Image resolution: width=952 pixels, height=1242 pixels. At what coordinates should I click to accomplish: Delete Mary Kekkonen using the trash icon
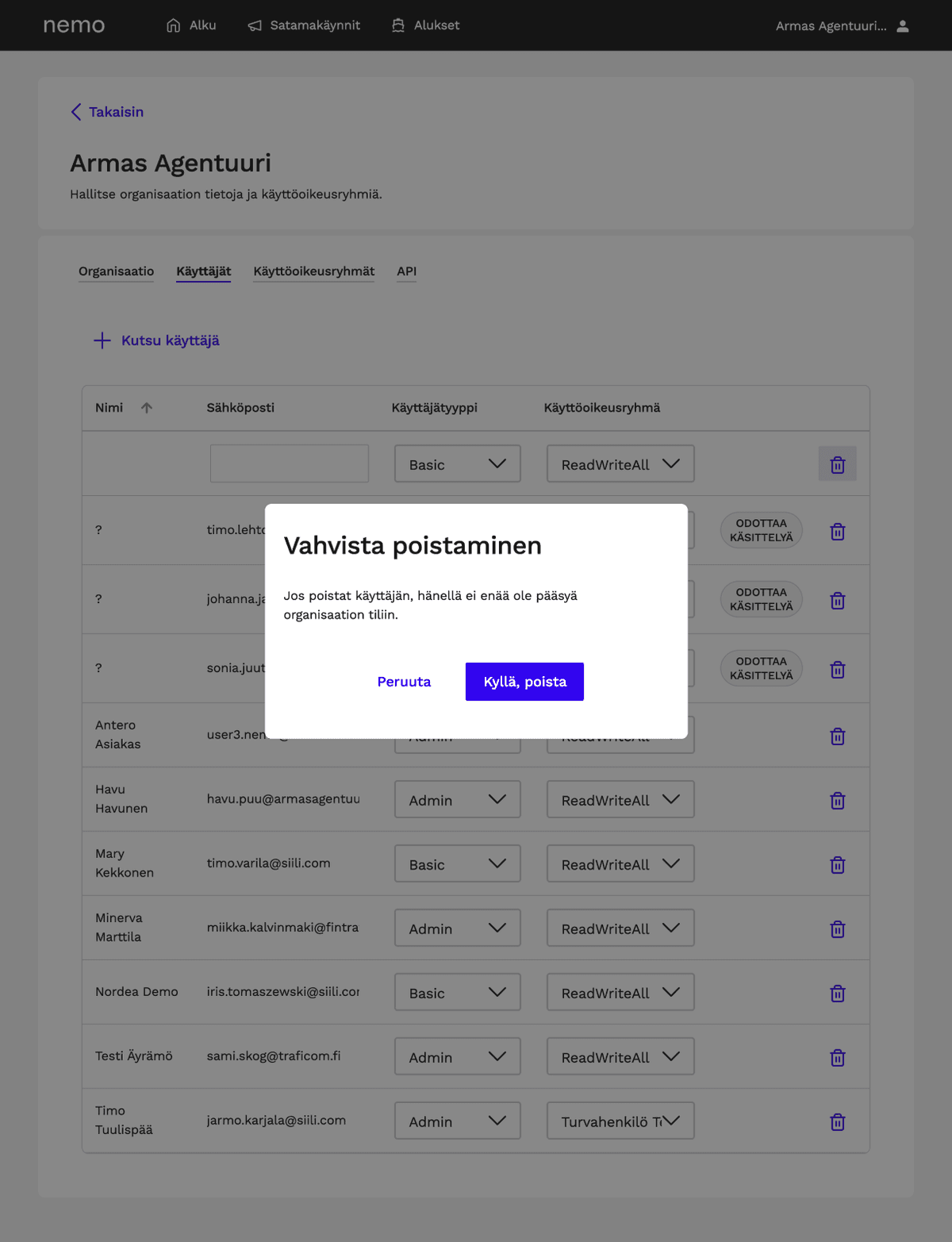(837, 865)
